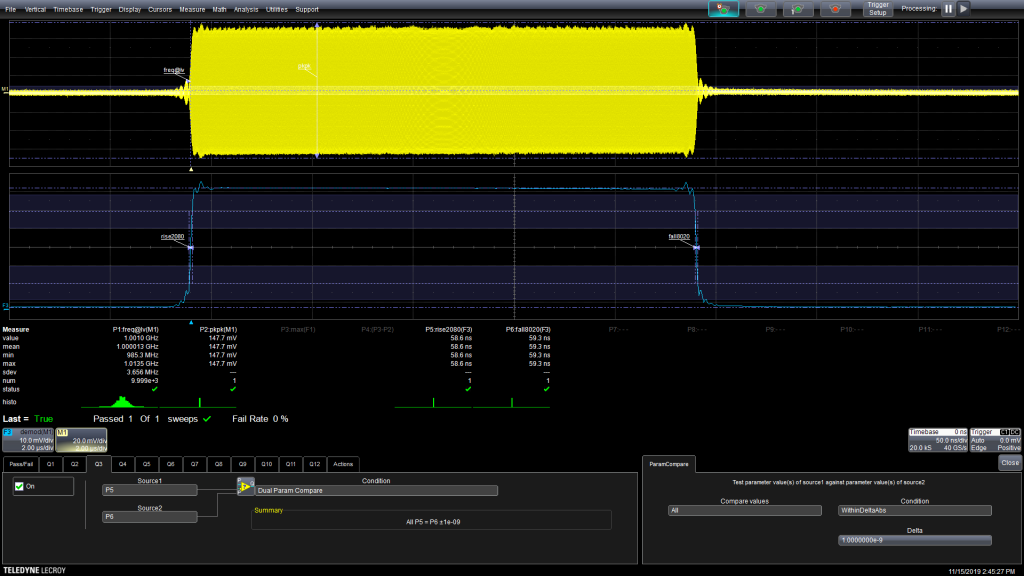Resume processing with the play icon
The width and height of the screenshot is (1024, 576).
click(963, 8)
